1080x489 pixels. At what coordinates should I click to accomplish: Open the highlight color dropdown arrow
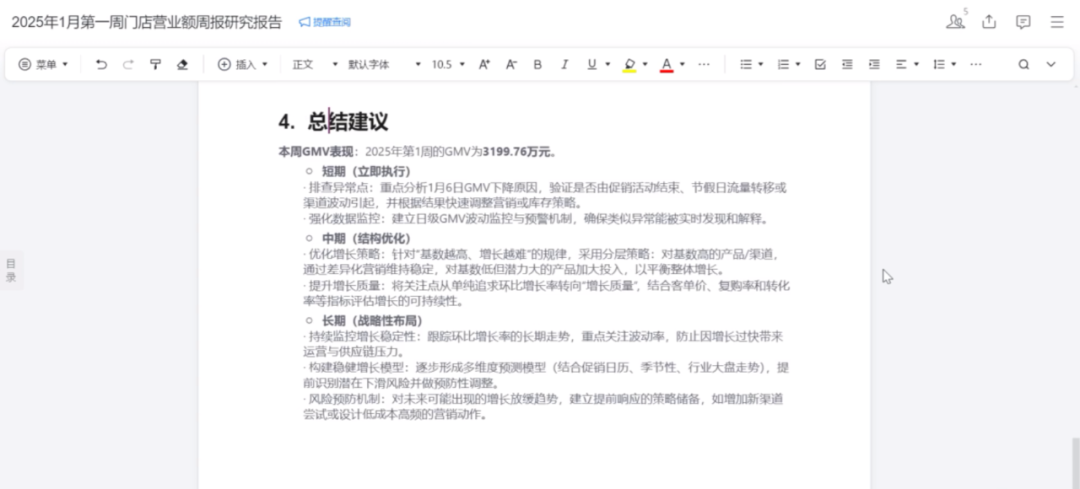[645, 64]
